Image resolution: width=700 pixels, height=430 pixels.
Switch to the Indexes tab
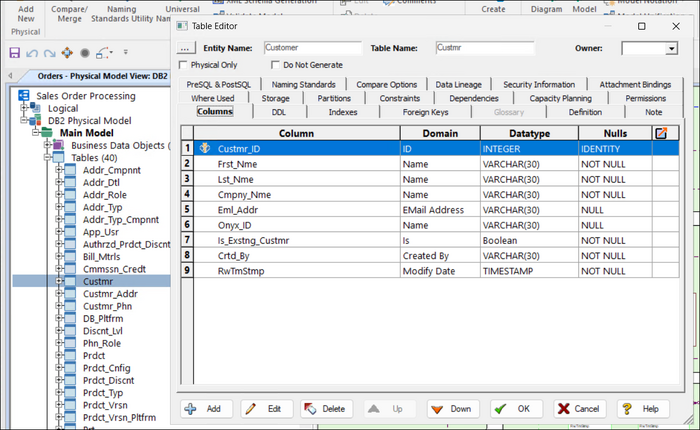click(343, 112)
